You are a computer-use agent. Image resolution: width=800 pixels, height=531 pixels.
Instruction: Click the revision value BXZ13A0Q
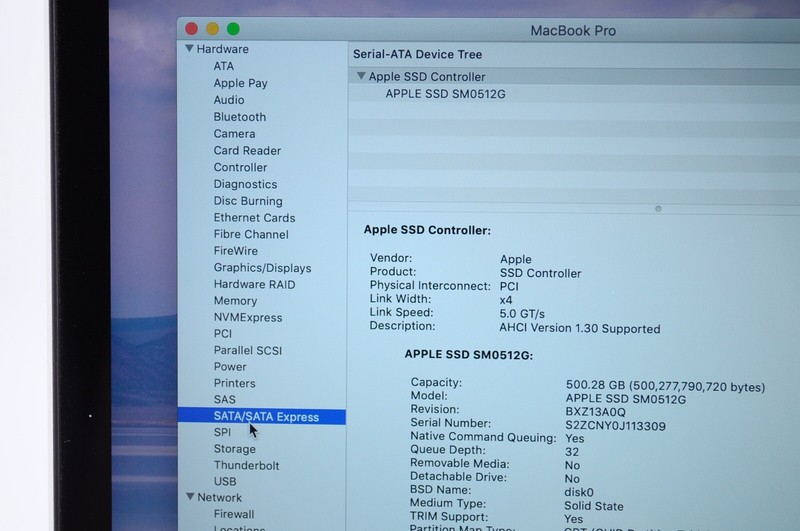coord(595,412)
